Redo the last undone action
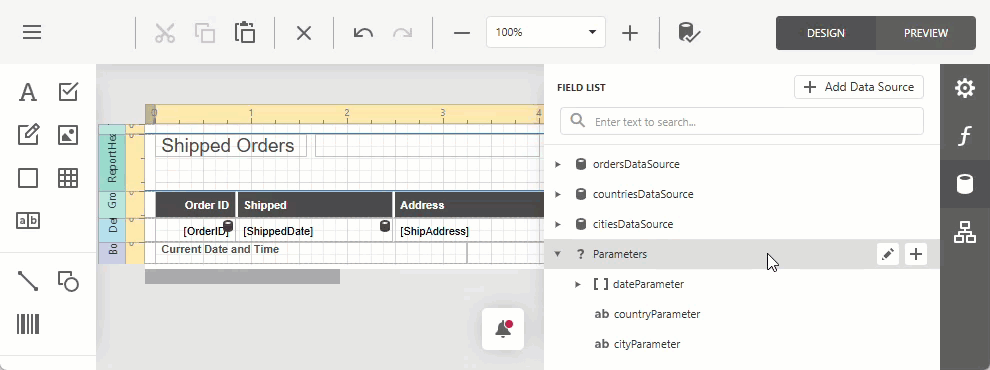990x370 pixels. pyautogui.click(x=402, y=33)
